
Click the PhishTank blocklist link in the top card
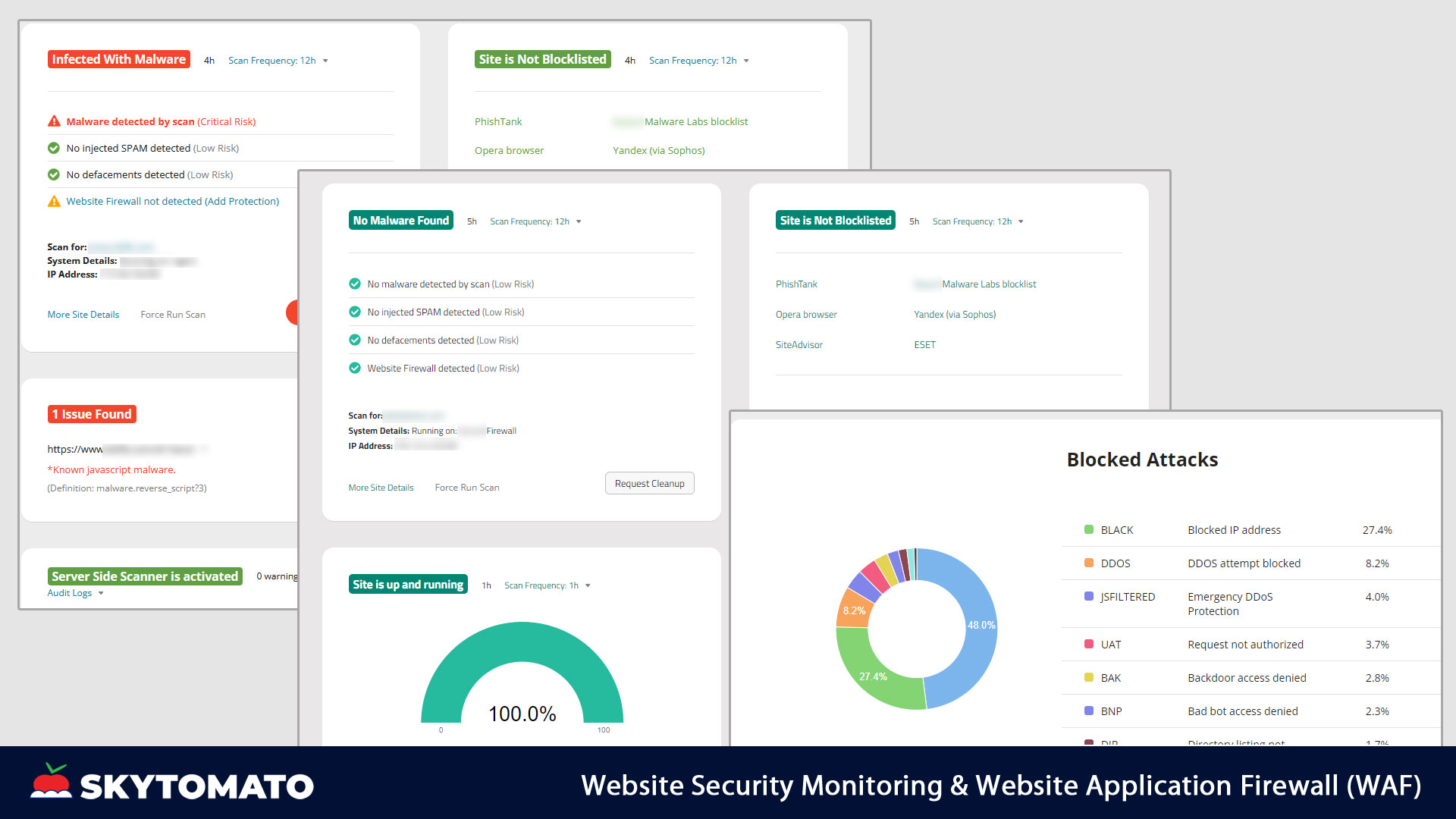(498, 122)
